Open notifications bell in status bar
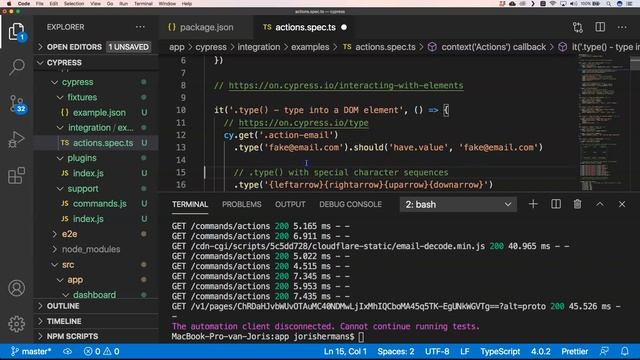 (x=625, y=351)
